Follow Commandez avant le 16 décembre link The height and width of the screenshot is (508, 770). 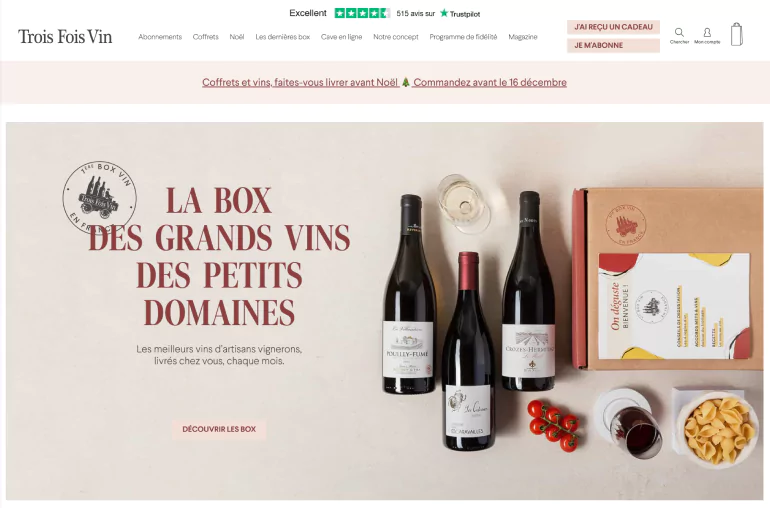pyautogui.click(x=490, y=83)
